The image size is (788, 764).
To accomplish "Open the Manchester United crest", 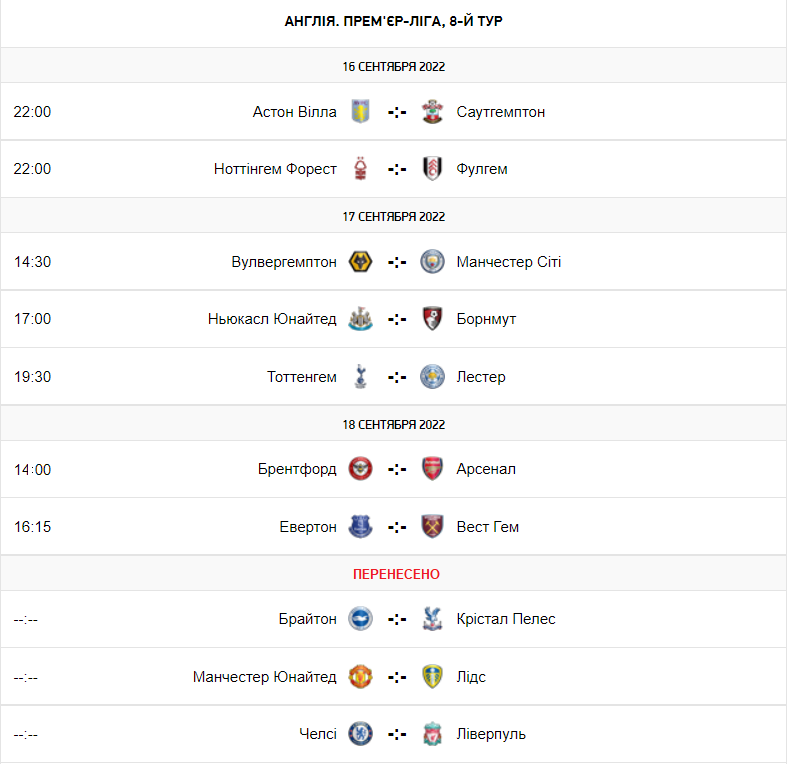I will [360, 677].
